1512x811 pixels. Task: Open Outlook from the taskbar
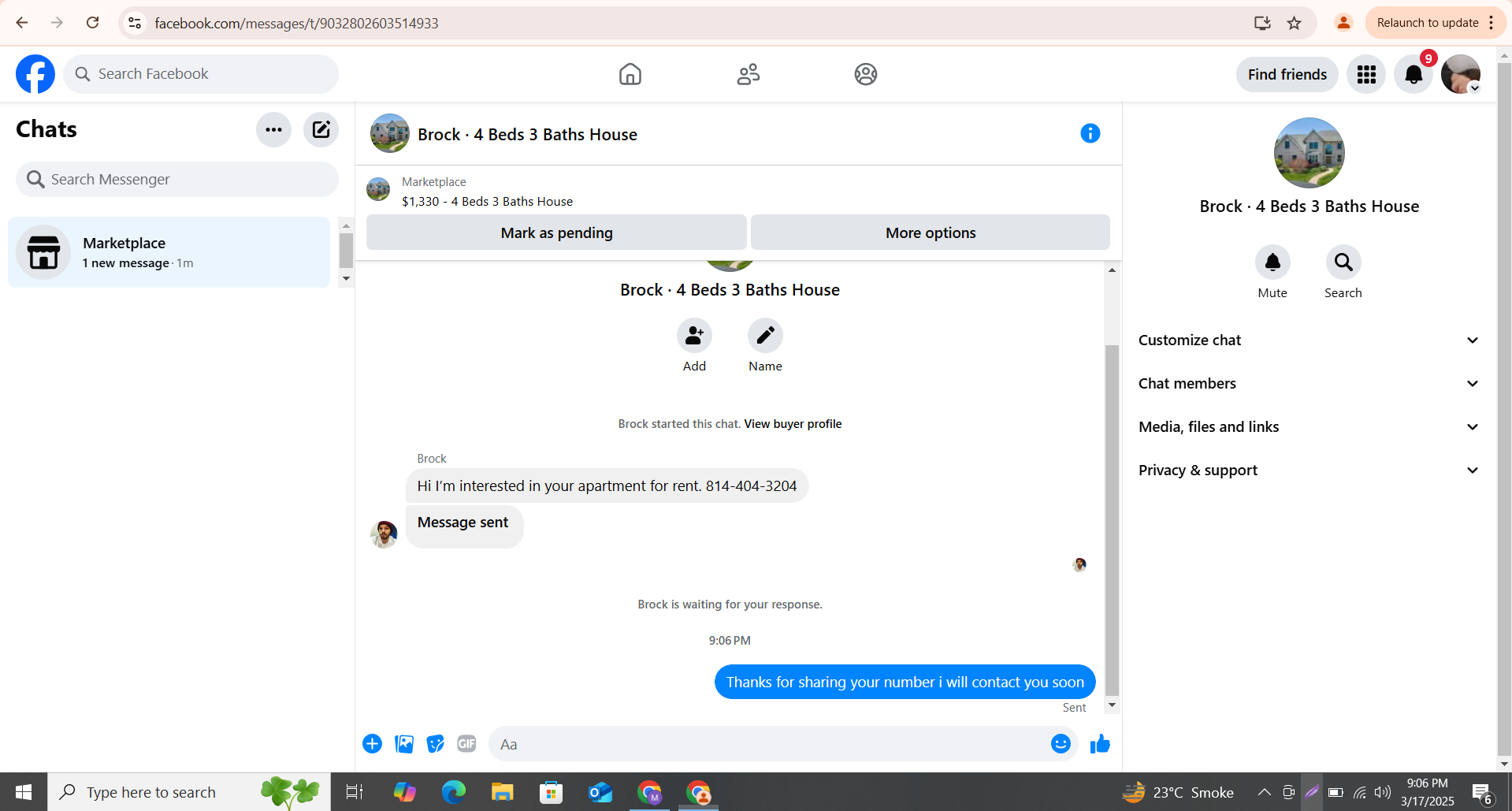tap(600, 792)
